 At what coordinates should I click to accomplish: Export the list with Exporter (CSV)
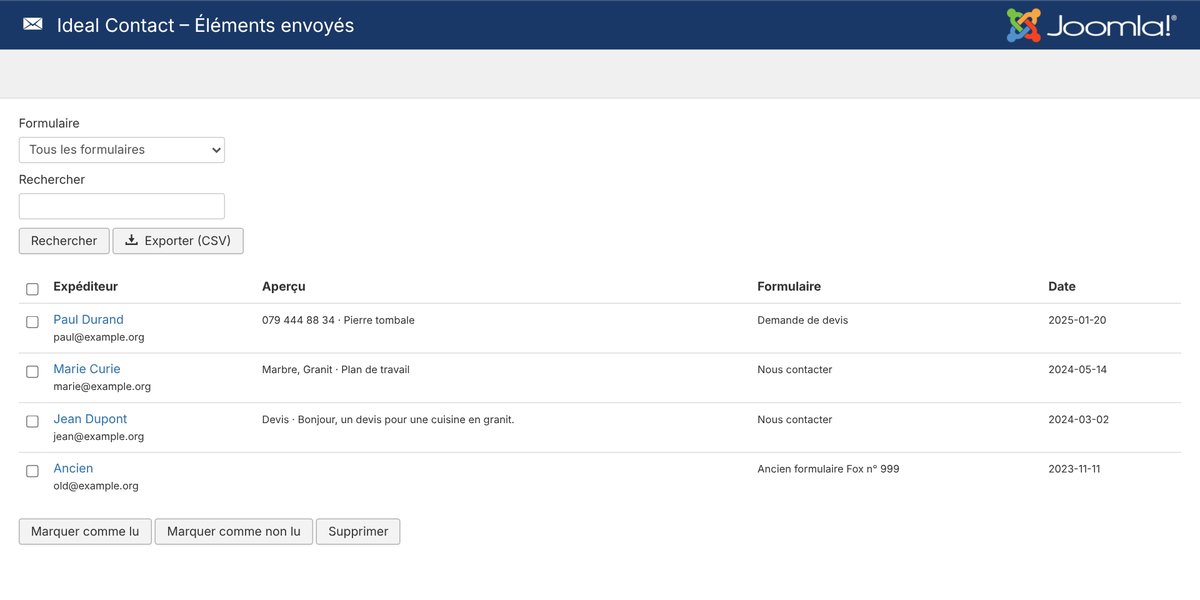tap(178, 241)
